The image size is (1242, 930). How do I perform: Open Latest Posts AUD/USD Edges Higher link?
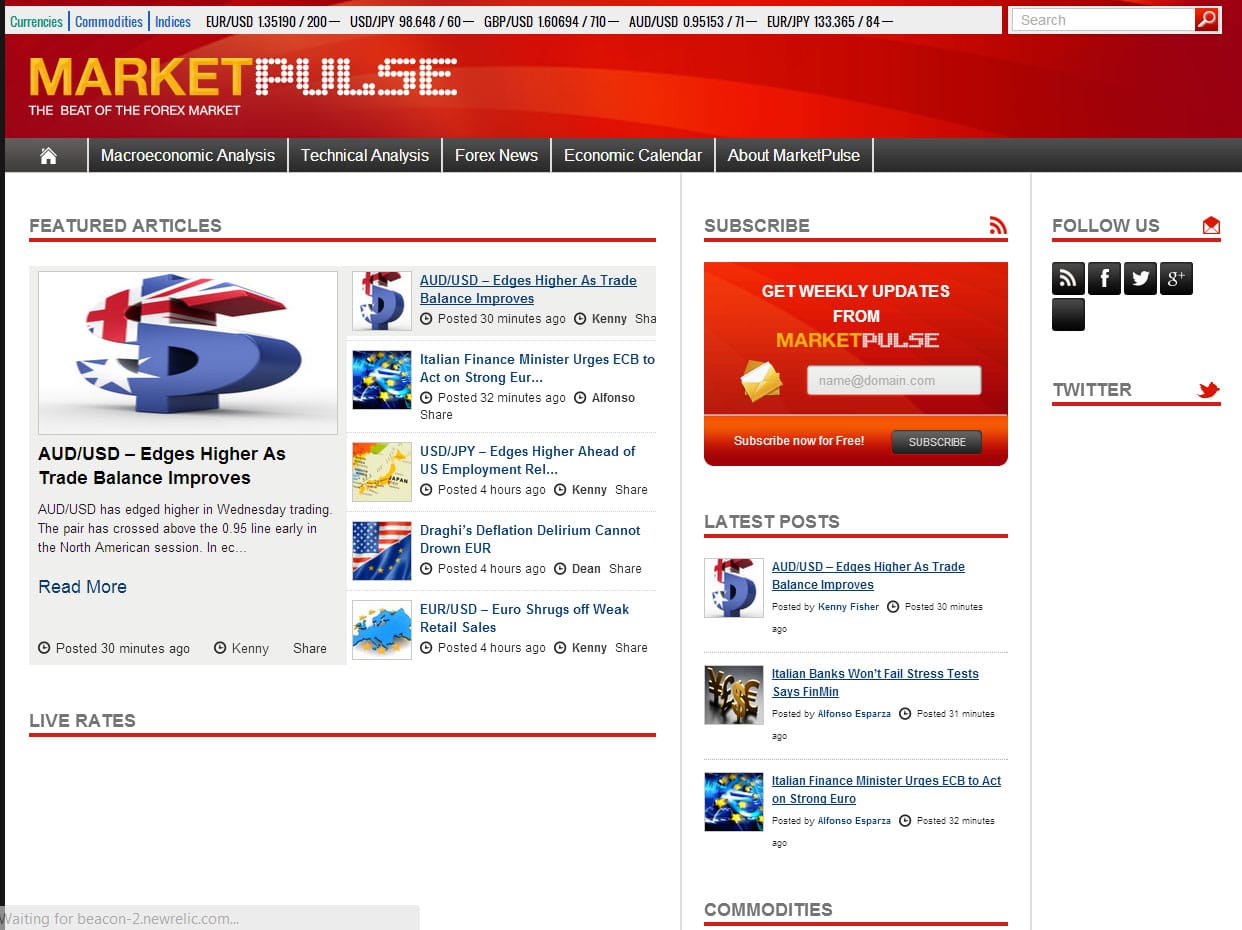[x=868, y=575]
